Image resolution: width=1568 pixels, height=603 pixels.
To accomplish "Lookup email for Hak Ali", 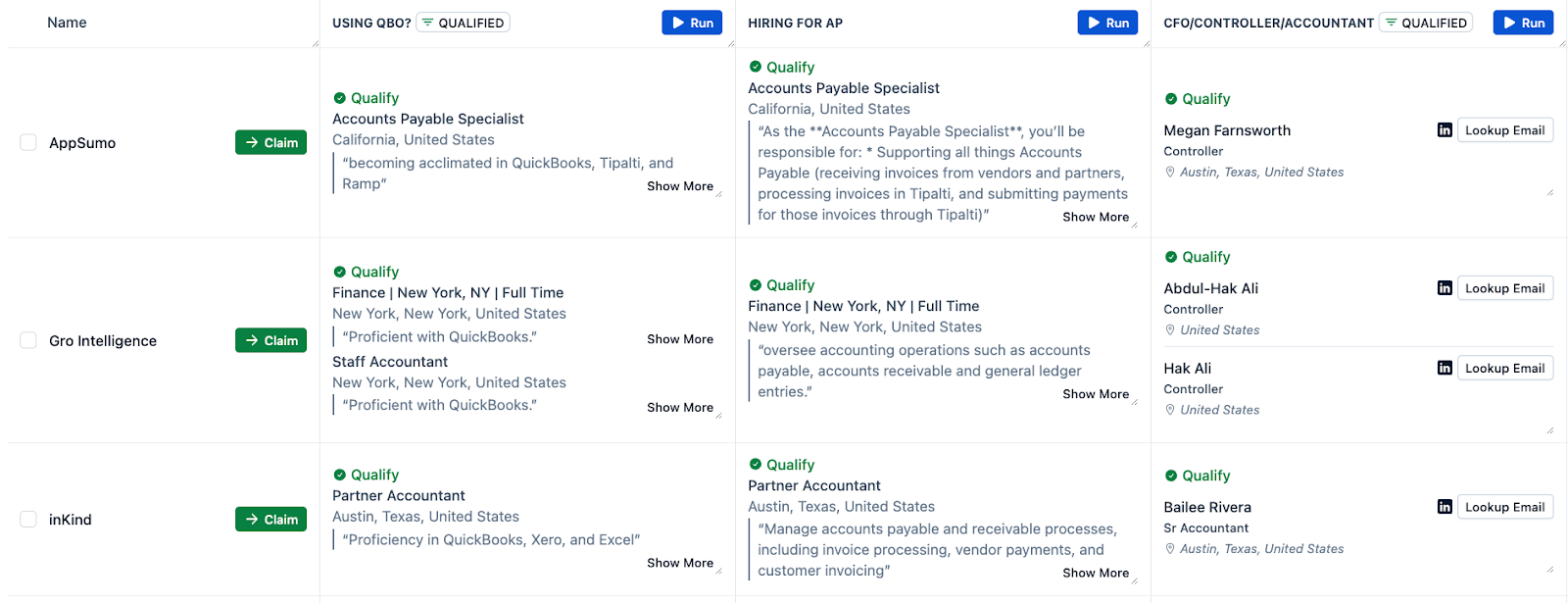I will pyautogui.click(x=1504, y=368).
